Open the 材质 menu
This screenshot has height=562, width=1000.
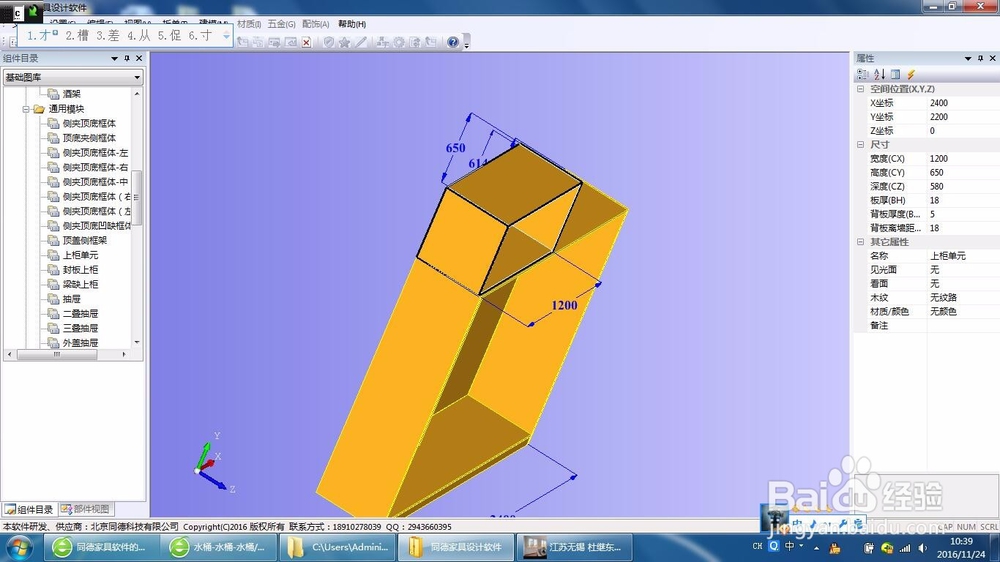249,24
